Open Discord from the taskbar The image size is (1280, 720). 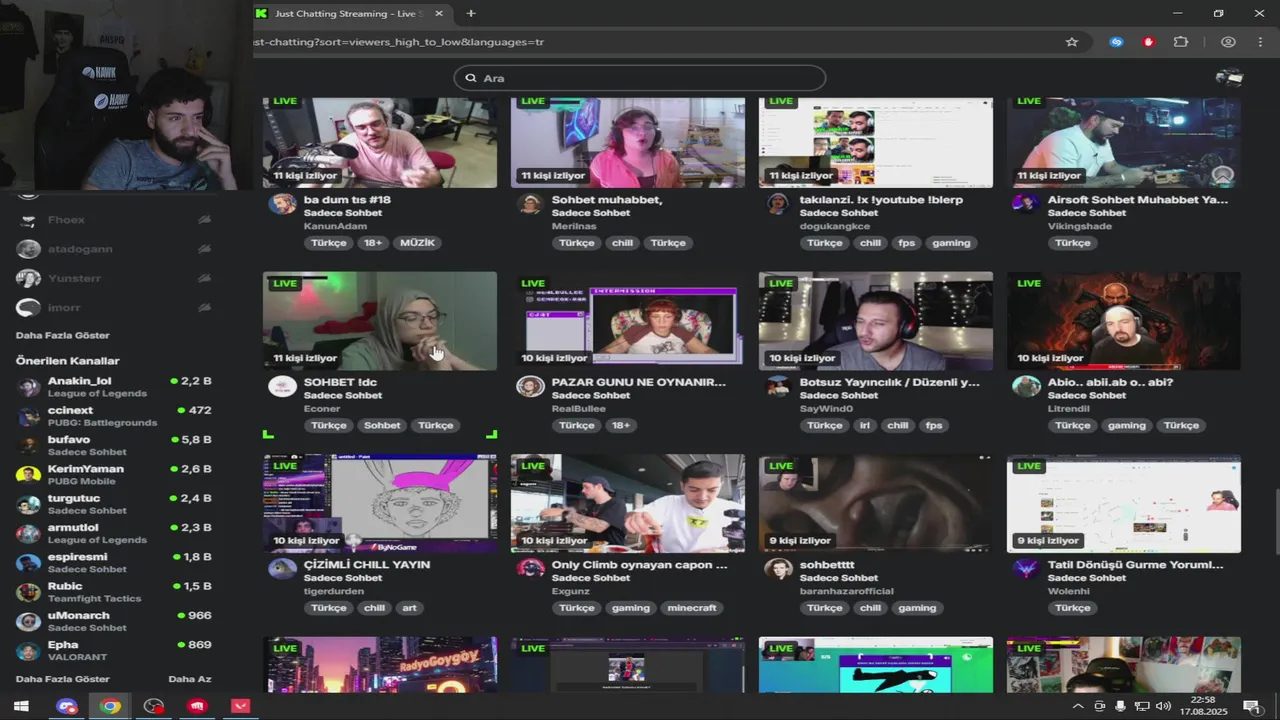pyautogui.click(x=67, y=706)
